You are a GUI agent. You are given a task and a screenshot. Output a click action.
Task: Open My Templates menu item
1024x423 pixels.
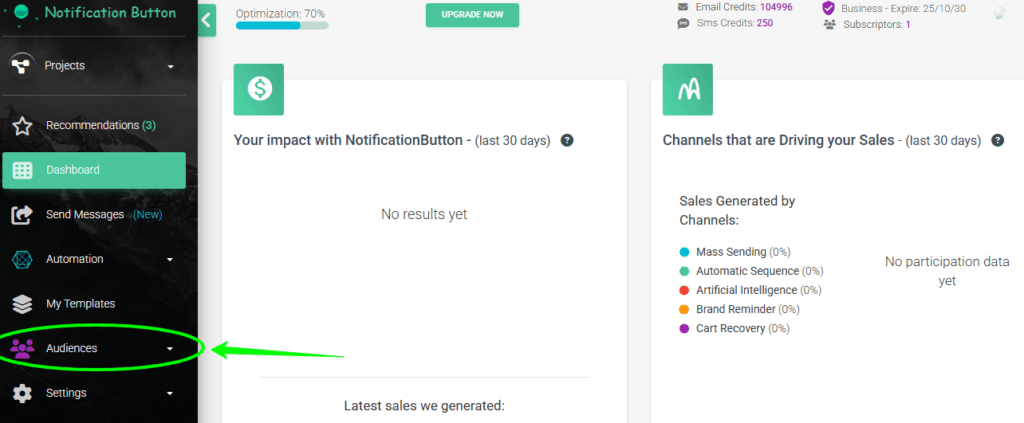[80, 304]
